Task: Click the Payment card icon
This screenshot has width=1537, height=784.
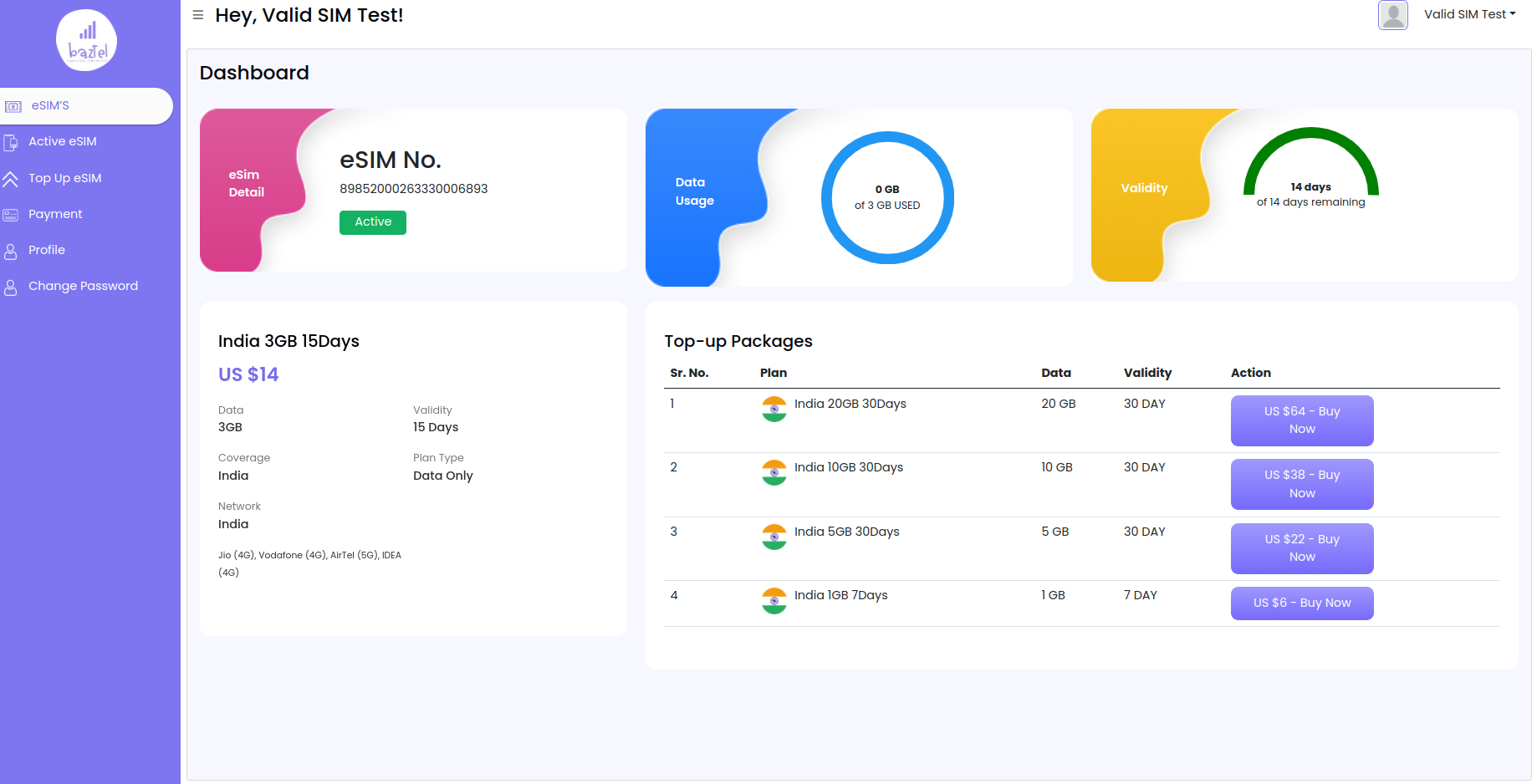Action: tap(11, 215)
